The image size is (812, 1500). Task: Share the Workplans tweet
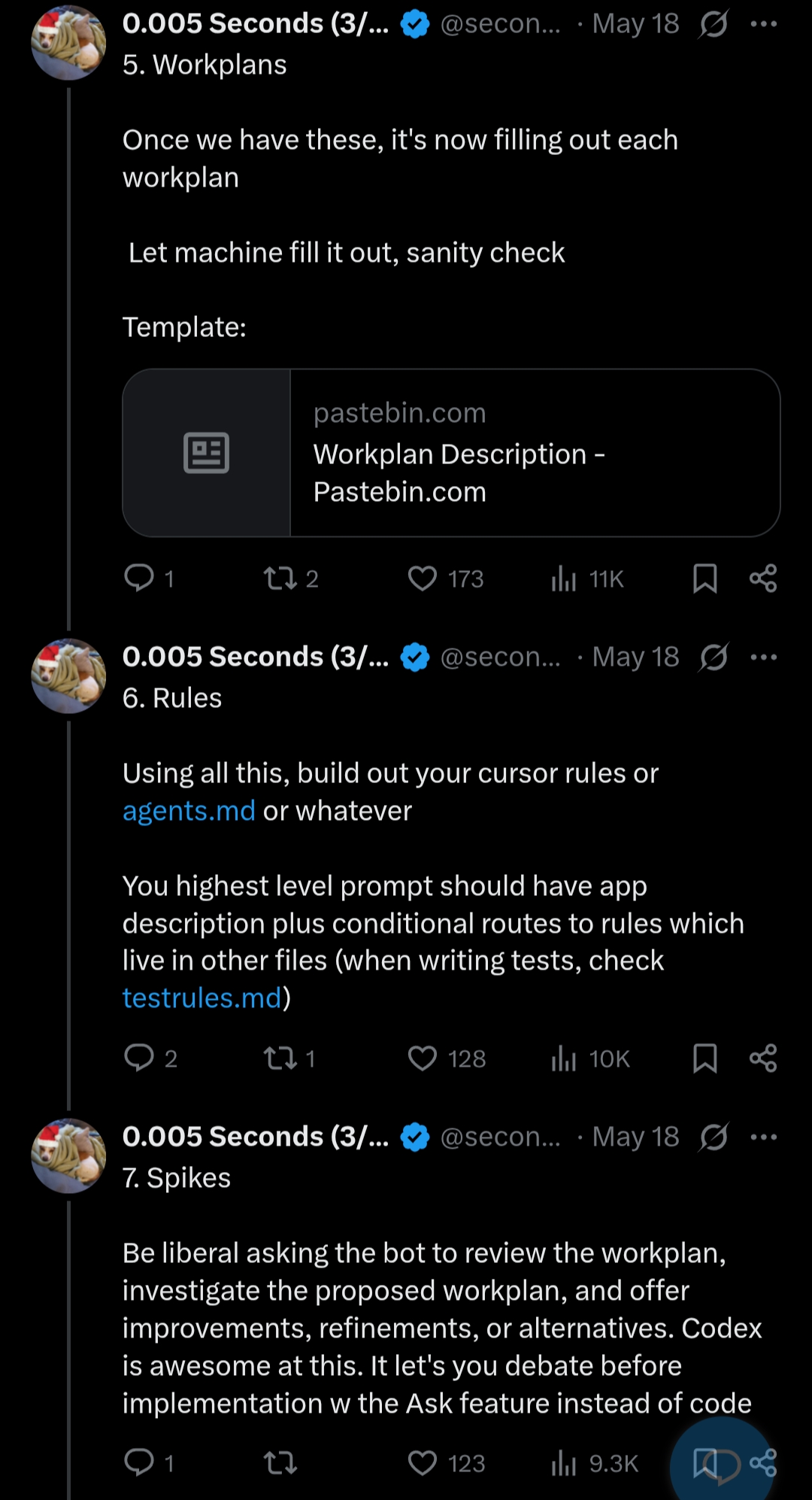[x=763, y=578]
